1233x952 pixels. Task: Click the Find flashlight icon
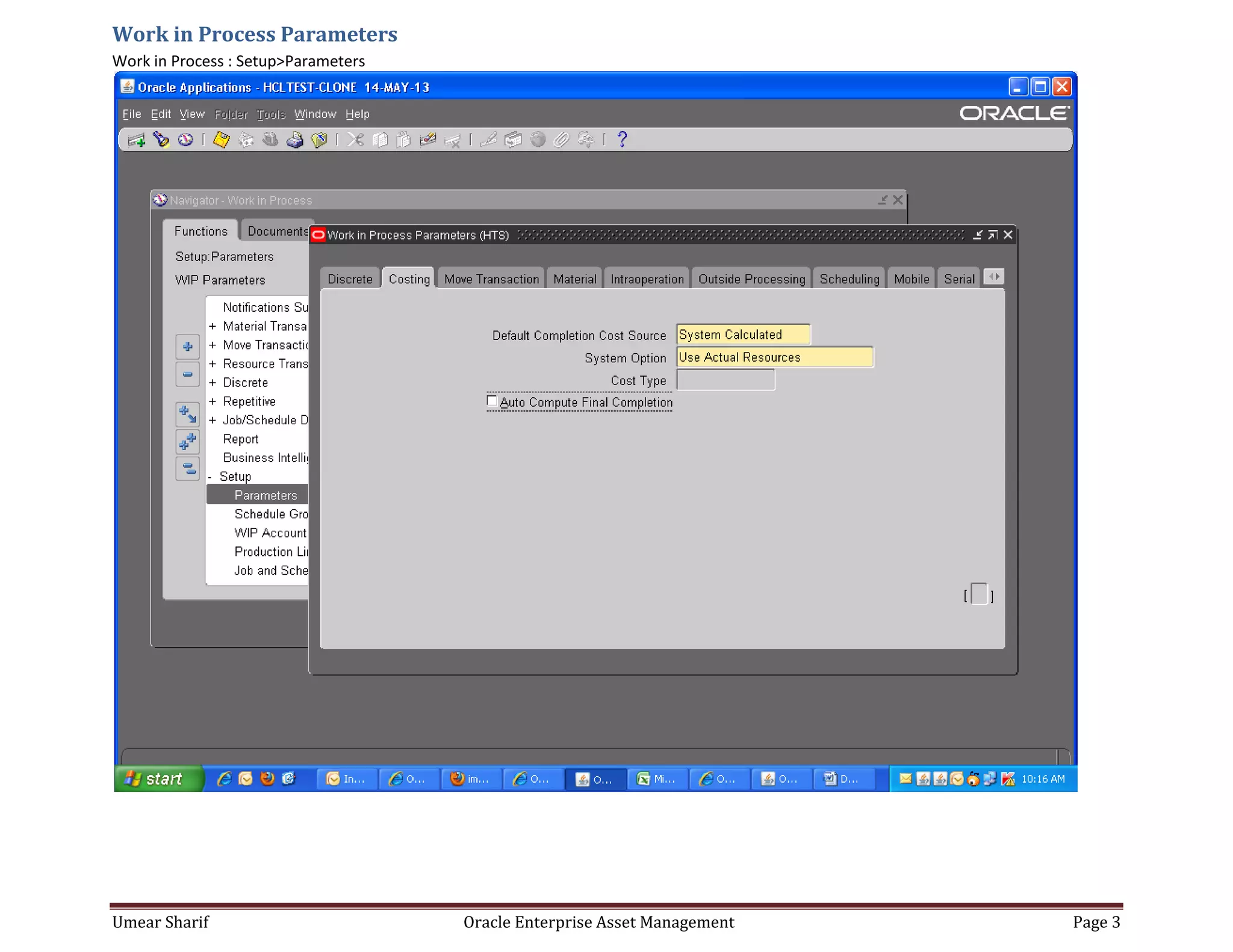(161, 140)
